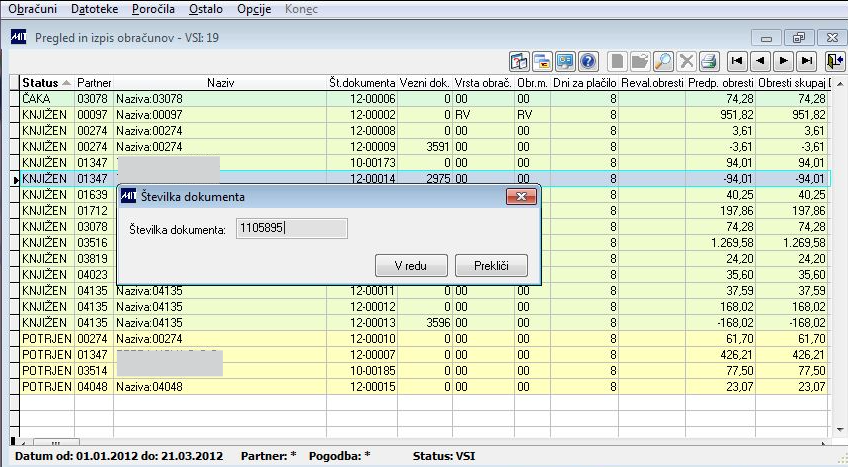Select the ČAKA status row
Viewport: 848px width, 467px height.
coord(45,99)
